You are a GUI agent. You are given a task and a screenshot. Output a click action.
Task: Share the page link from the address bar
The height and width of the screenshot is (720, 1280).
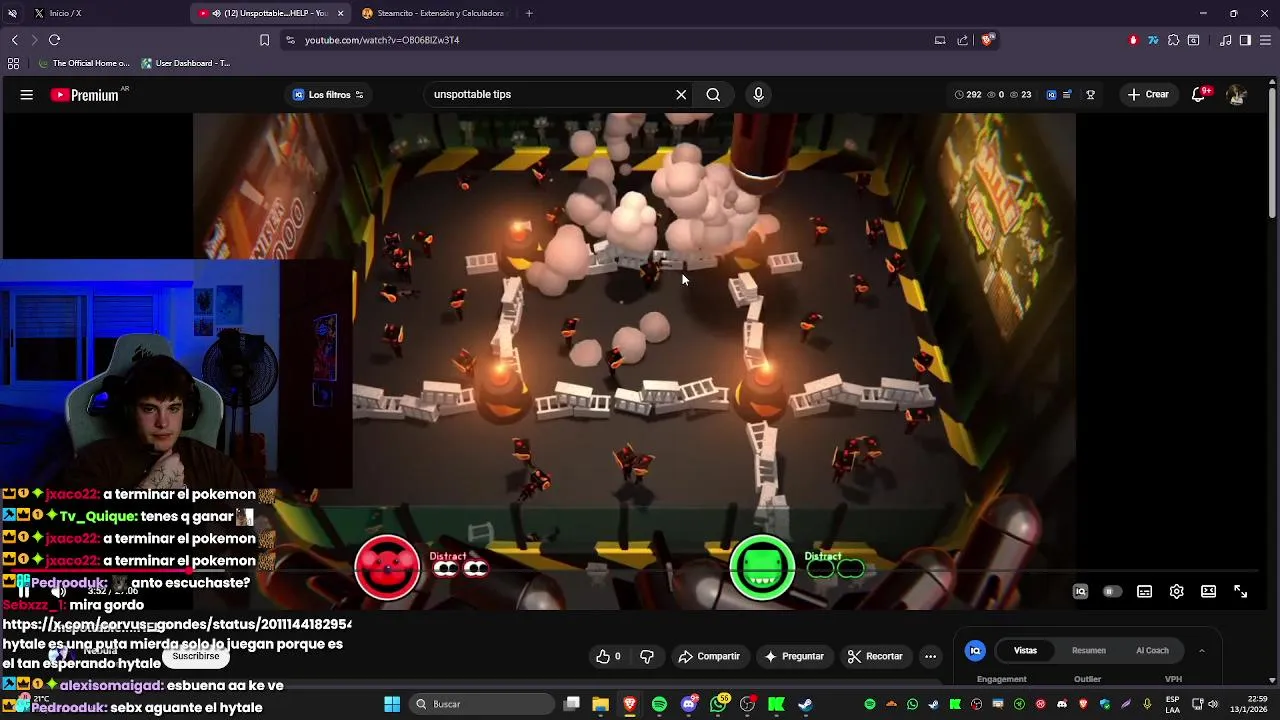click(x=962, y=40)
